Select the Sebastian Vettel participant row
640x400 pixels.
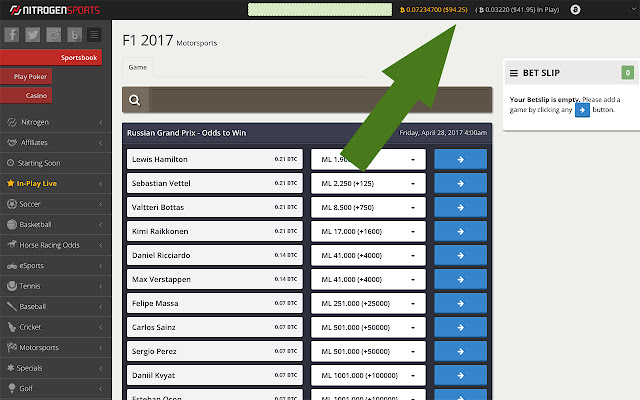[215, 183]
